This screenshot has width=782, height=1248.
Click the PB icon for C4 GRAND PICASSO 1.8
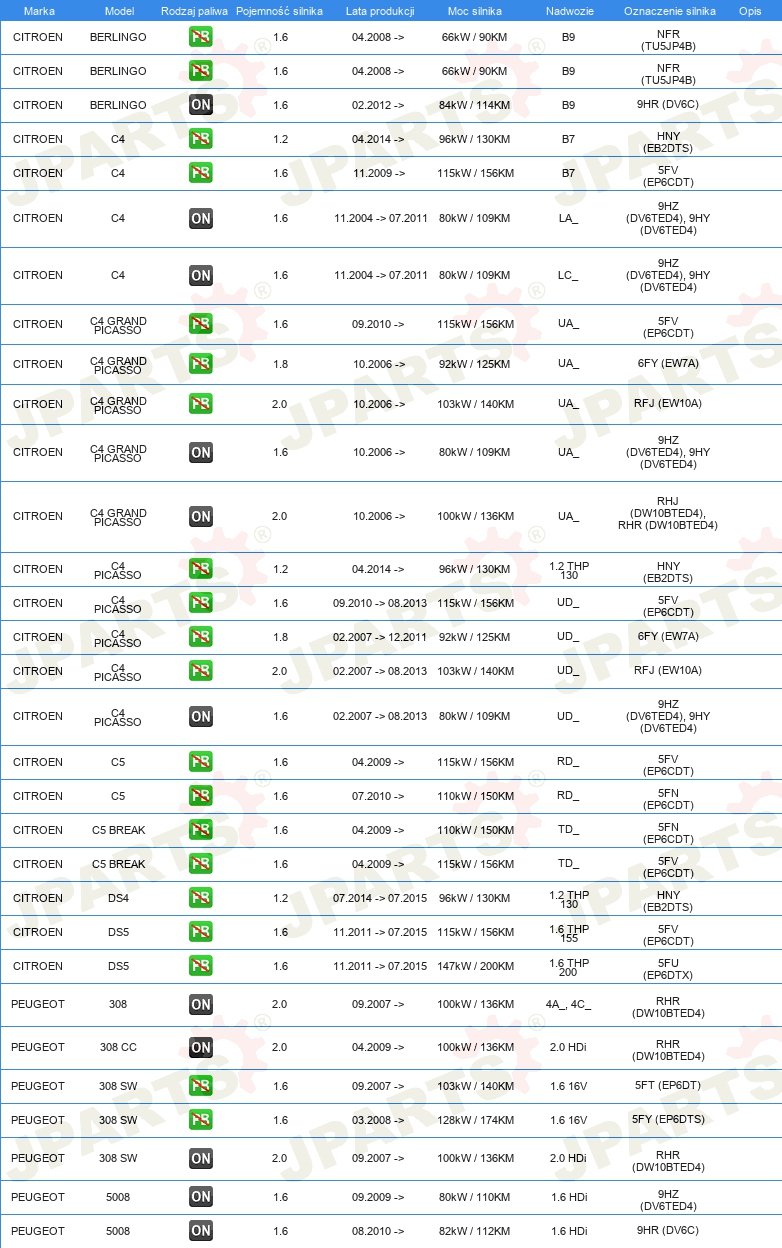pos(200,364)
